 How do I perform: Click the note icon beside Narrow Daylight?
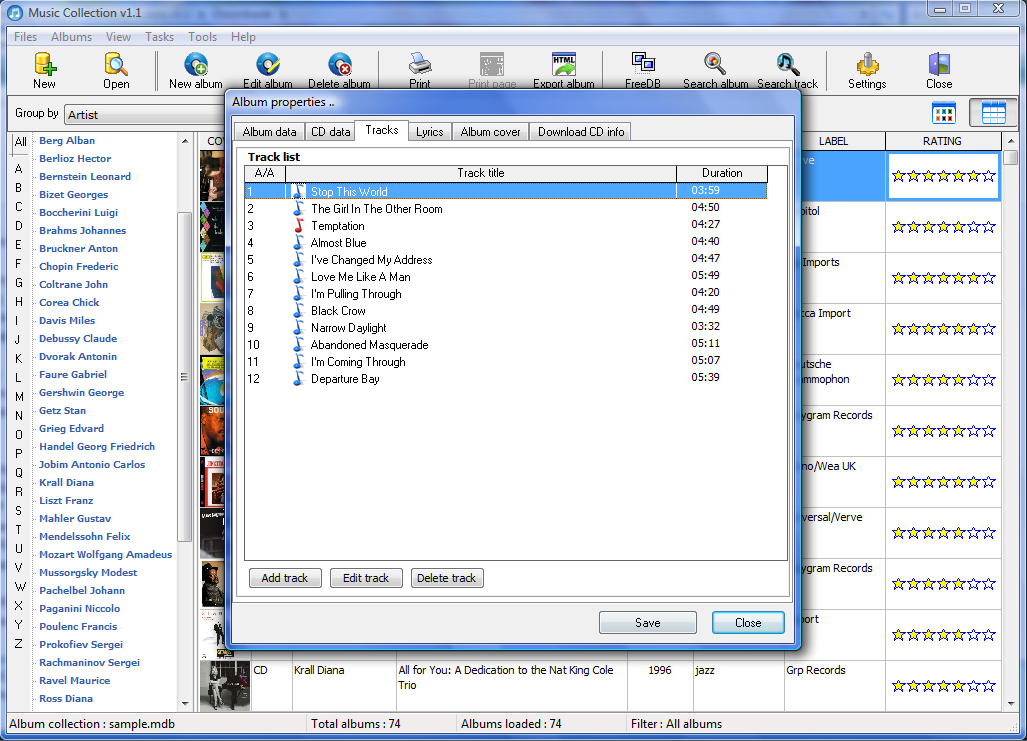[299, 328]
